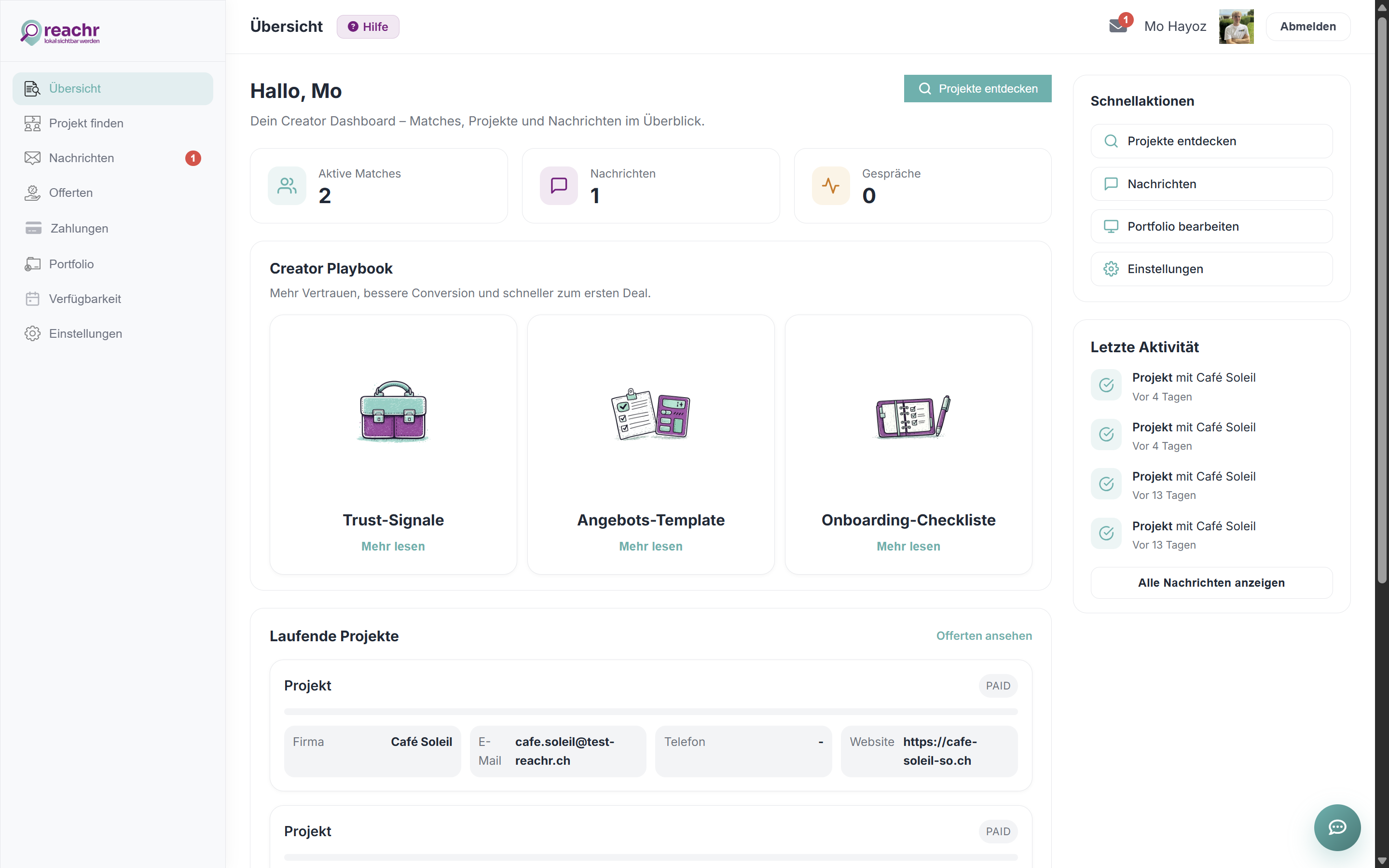
Task: Click the Portfolio bearbeiten monitor icon
Action: tap(1111, 226)
